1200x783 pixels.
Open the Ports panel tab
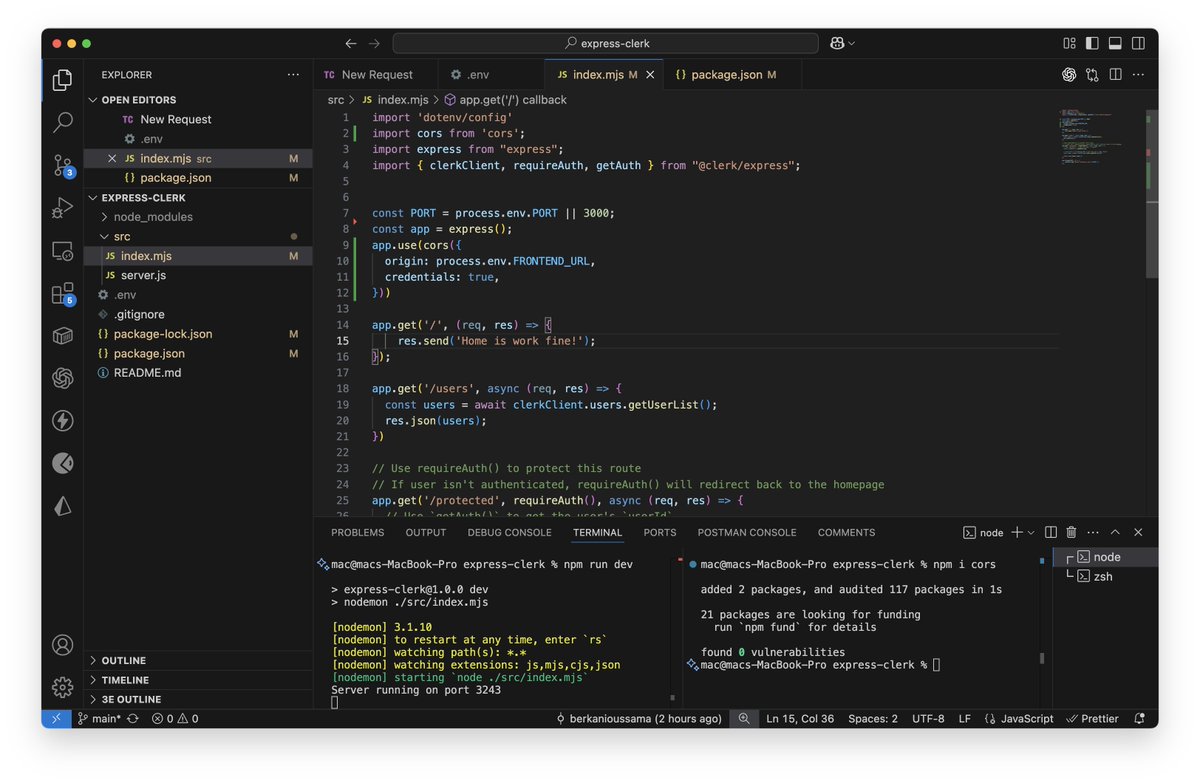[660, 533]
